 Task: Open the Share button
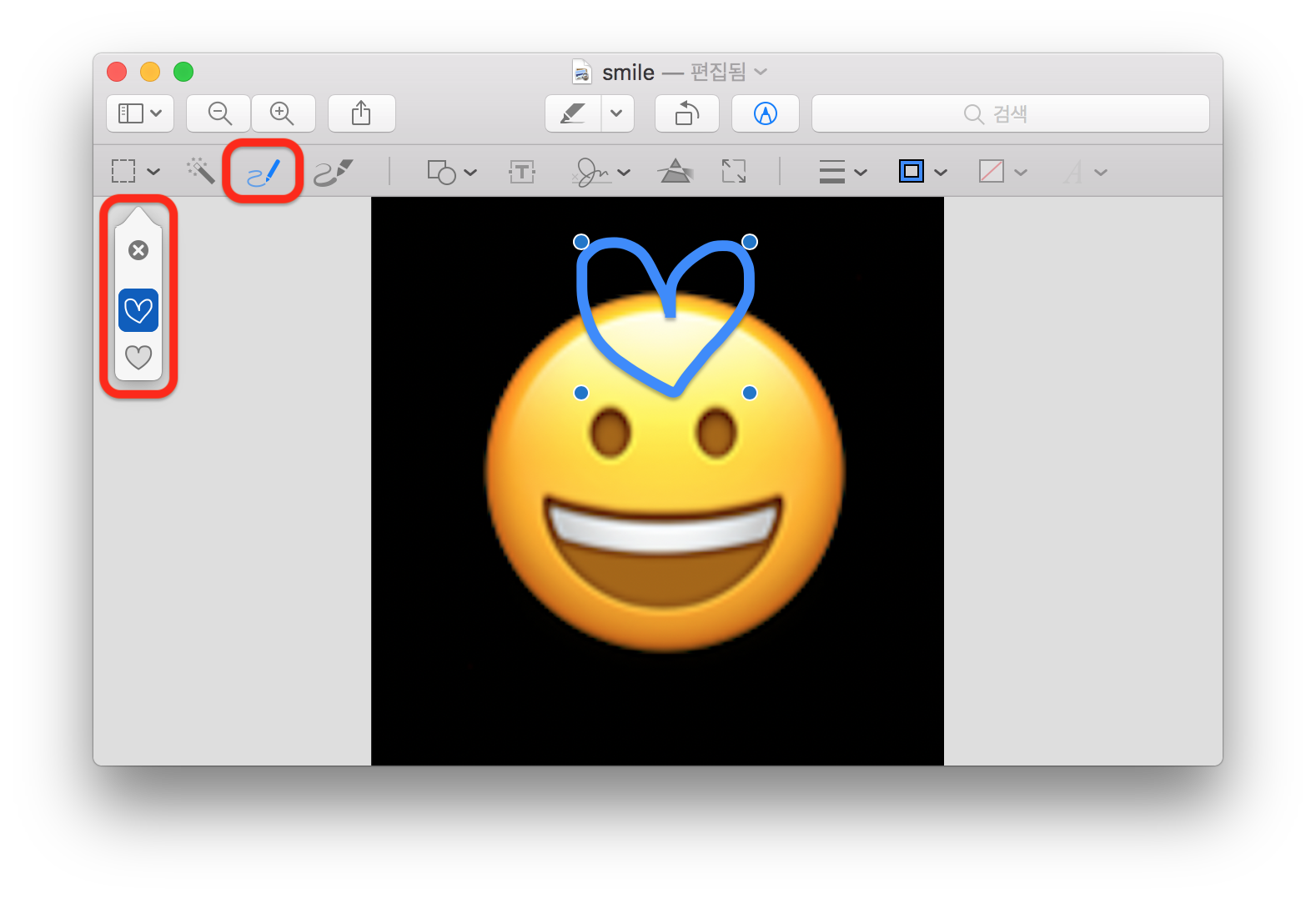361,113
